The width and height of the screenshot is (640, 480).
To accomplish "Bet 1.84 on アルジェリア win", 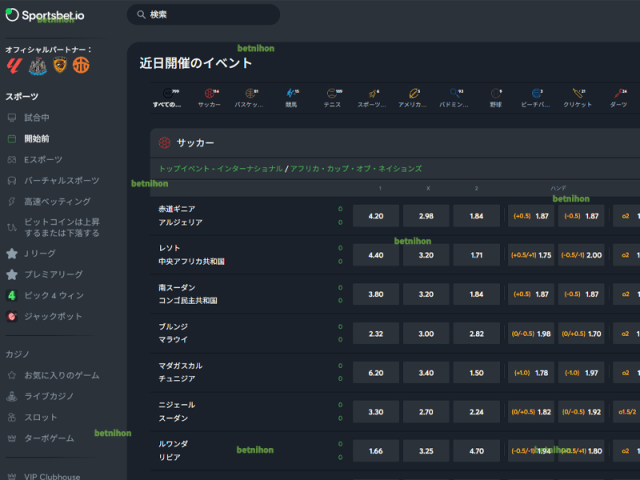I will click(x=476, y=216).
